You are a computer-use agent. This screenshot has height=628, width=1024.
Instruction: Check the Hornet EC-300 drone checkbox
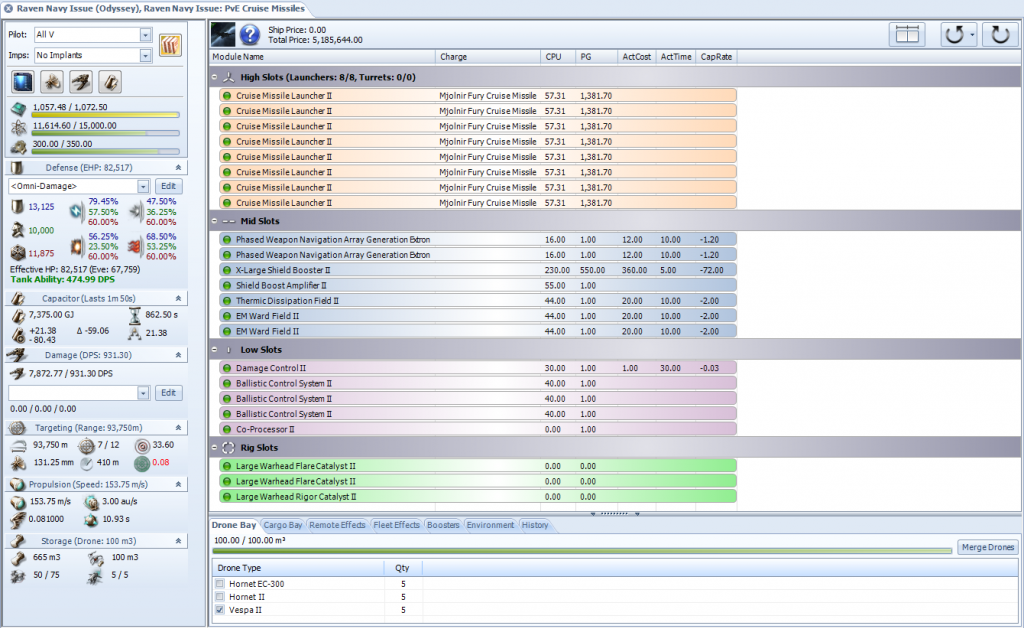(x=220, y=584)
